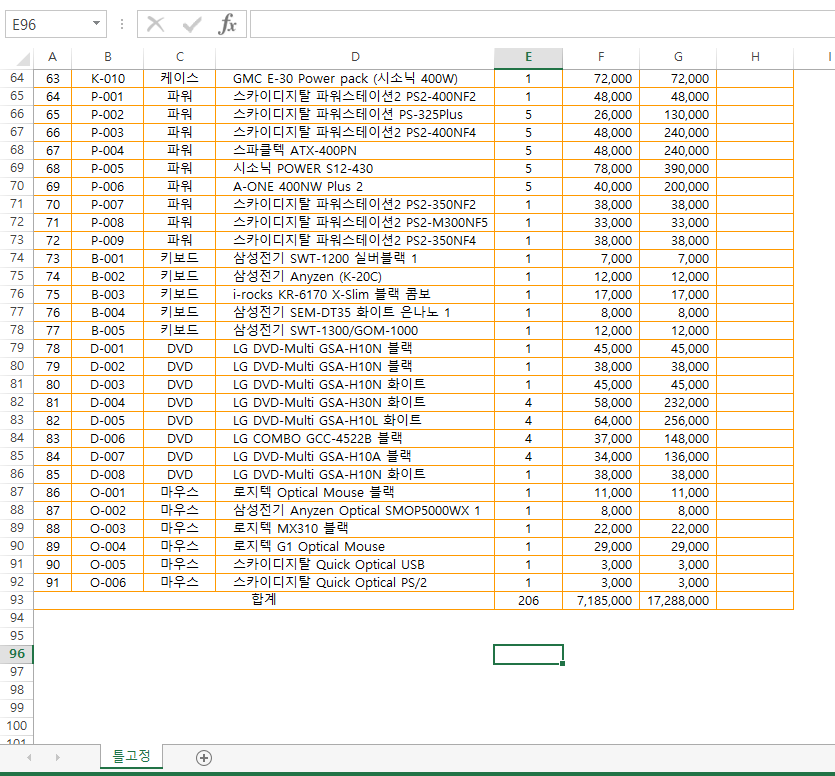The image size is (835, 776).
Task: Select column F header
Action: (x=601, y=57)
